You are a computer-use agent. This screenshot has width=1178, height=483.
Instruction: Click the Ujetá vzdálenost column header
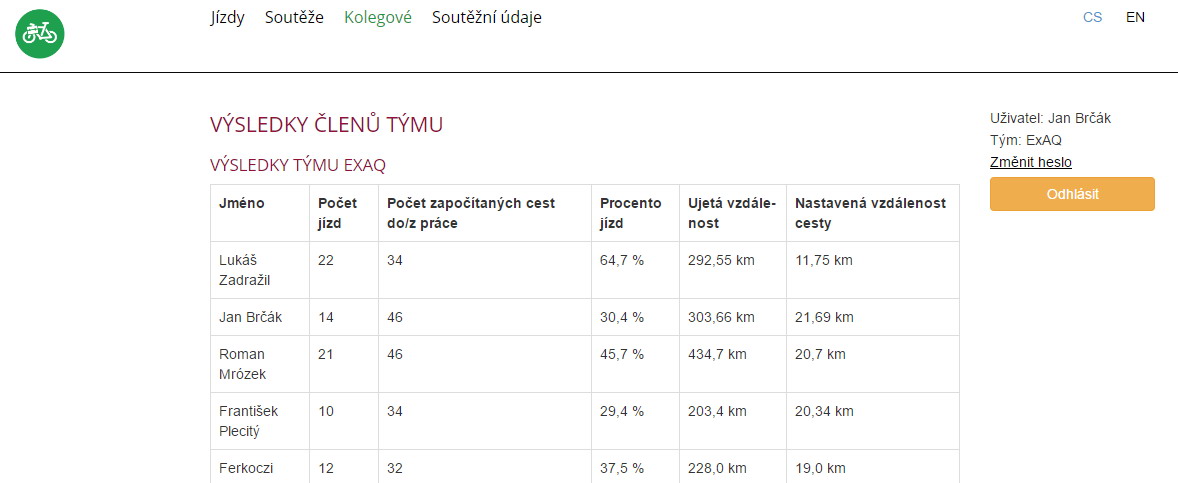pyautogui.click(x=733, y=213)
